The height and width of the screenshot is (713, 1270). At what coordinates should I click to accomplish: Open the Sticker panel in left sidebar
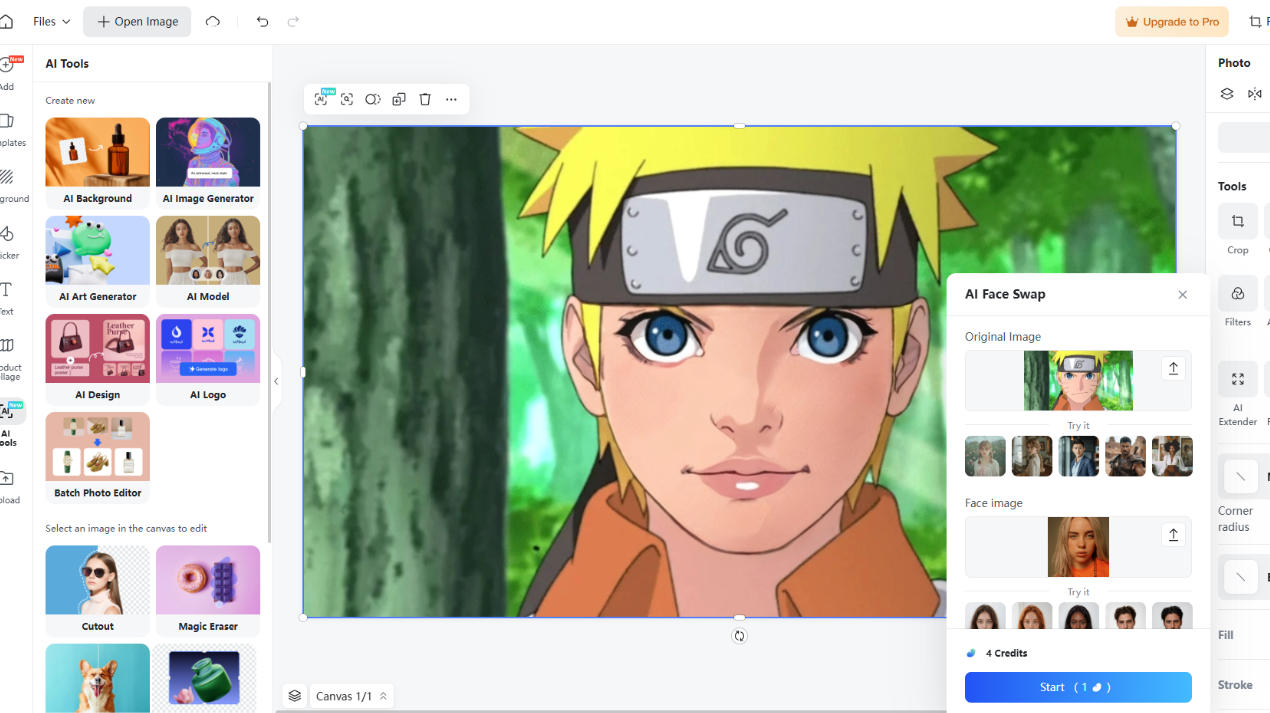coord(7,241)
